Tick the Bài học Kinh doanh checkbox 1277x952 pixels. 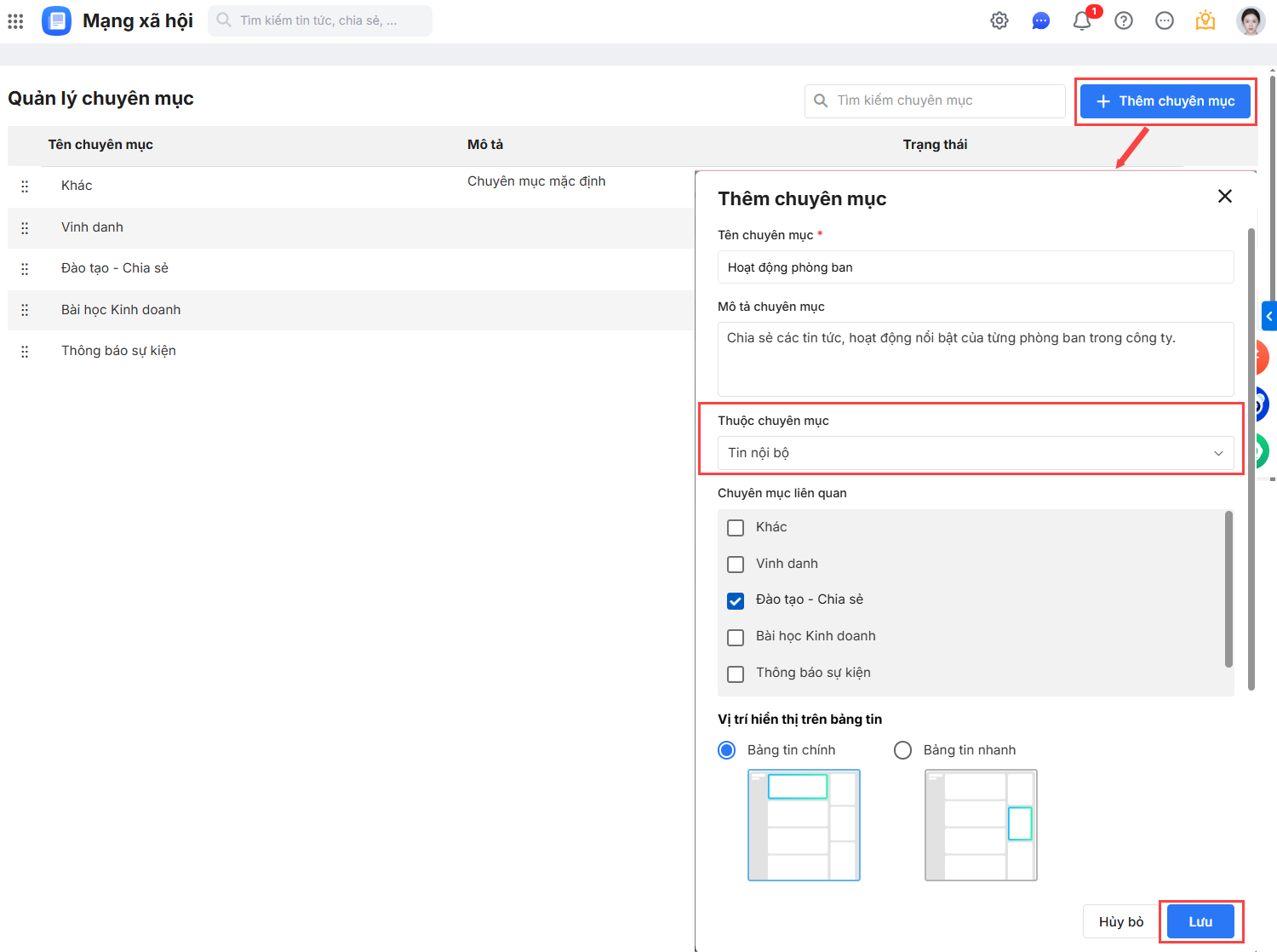coord(736,638)
